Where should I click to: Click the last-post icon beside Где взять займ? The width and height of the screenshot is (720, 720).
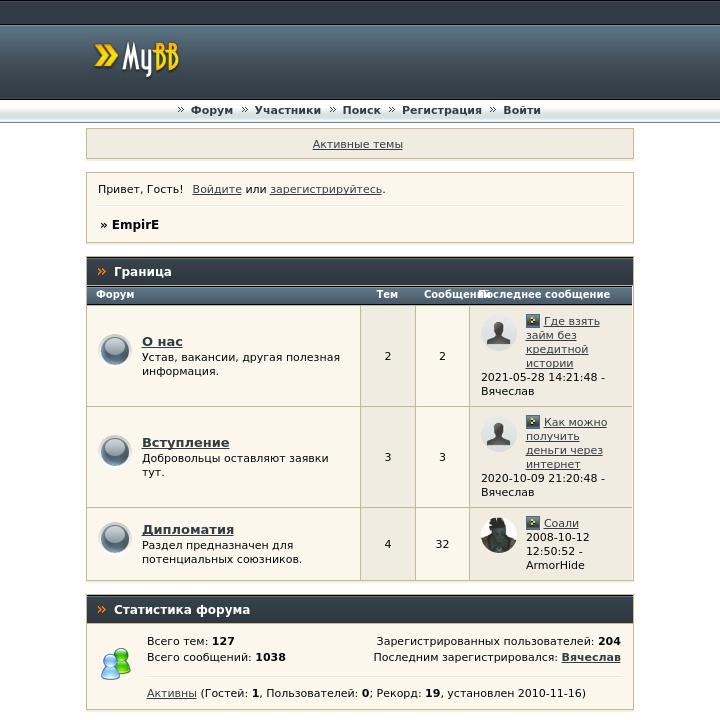tap(533, 321)
